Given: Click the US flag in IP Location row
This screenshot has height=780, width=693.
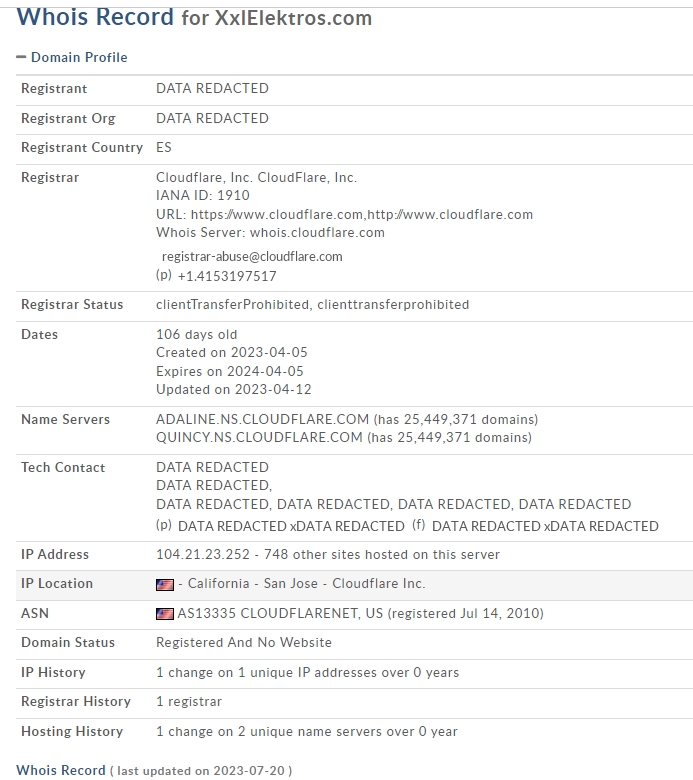Looking at the screenshot, I should [x=165, y=585].
